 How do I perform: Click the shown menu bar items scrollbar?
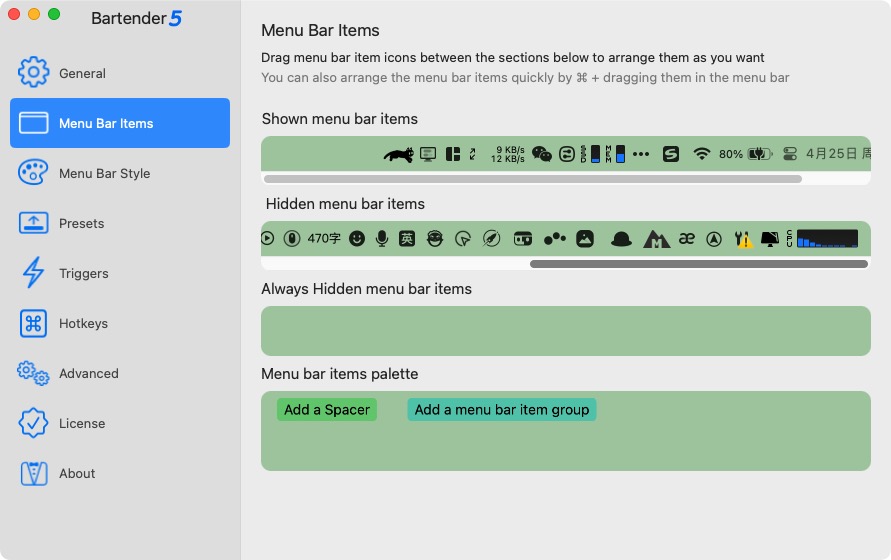pos(533,179)
